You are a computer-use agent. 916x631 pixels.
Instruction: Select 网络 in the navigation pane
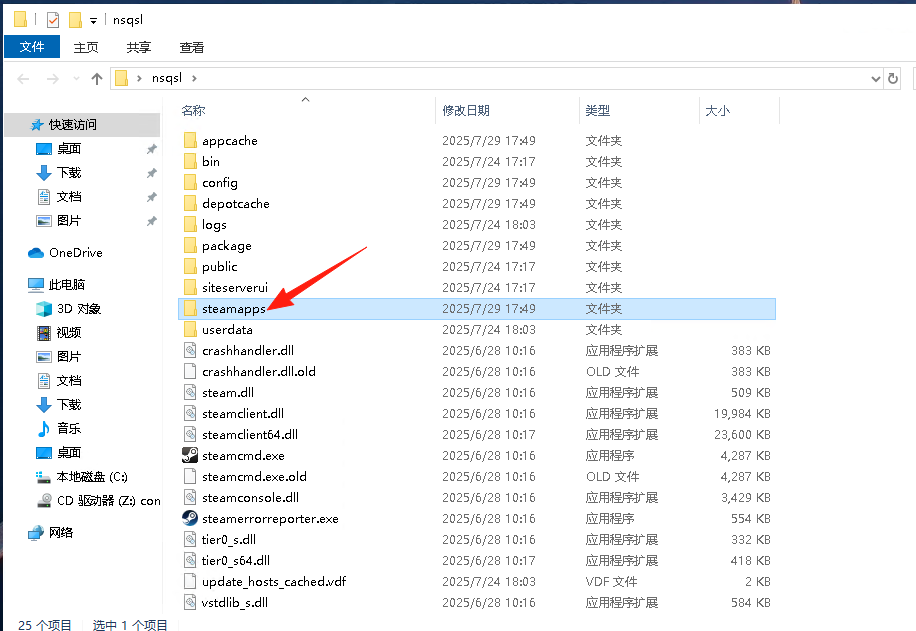(x=61, y=532)
